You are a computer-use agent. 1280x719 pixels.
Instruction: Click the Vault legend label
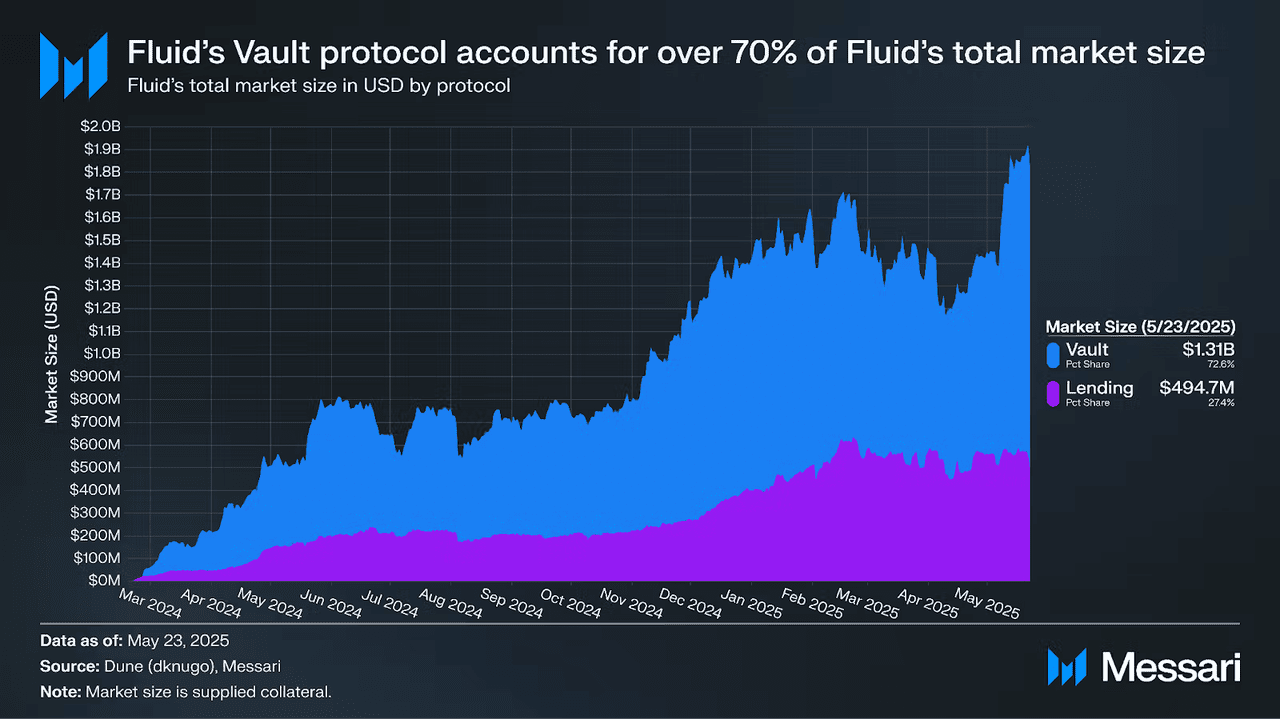click(x=1087, y=350)
